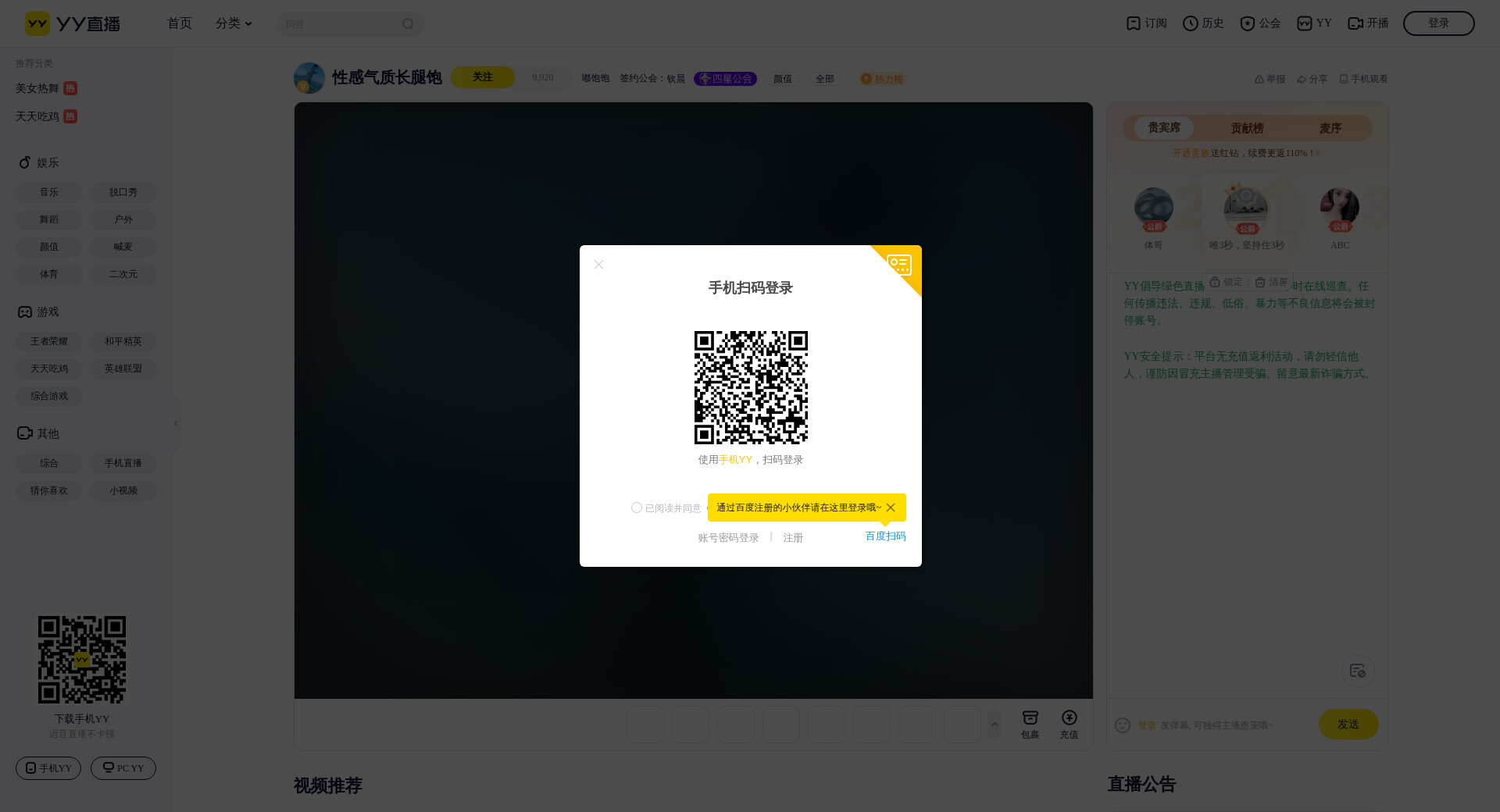Expand the gift bar with up arrow

995,725
